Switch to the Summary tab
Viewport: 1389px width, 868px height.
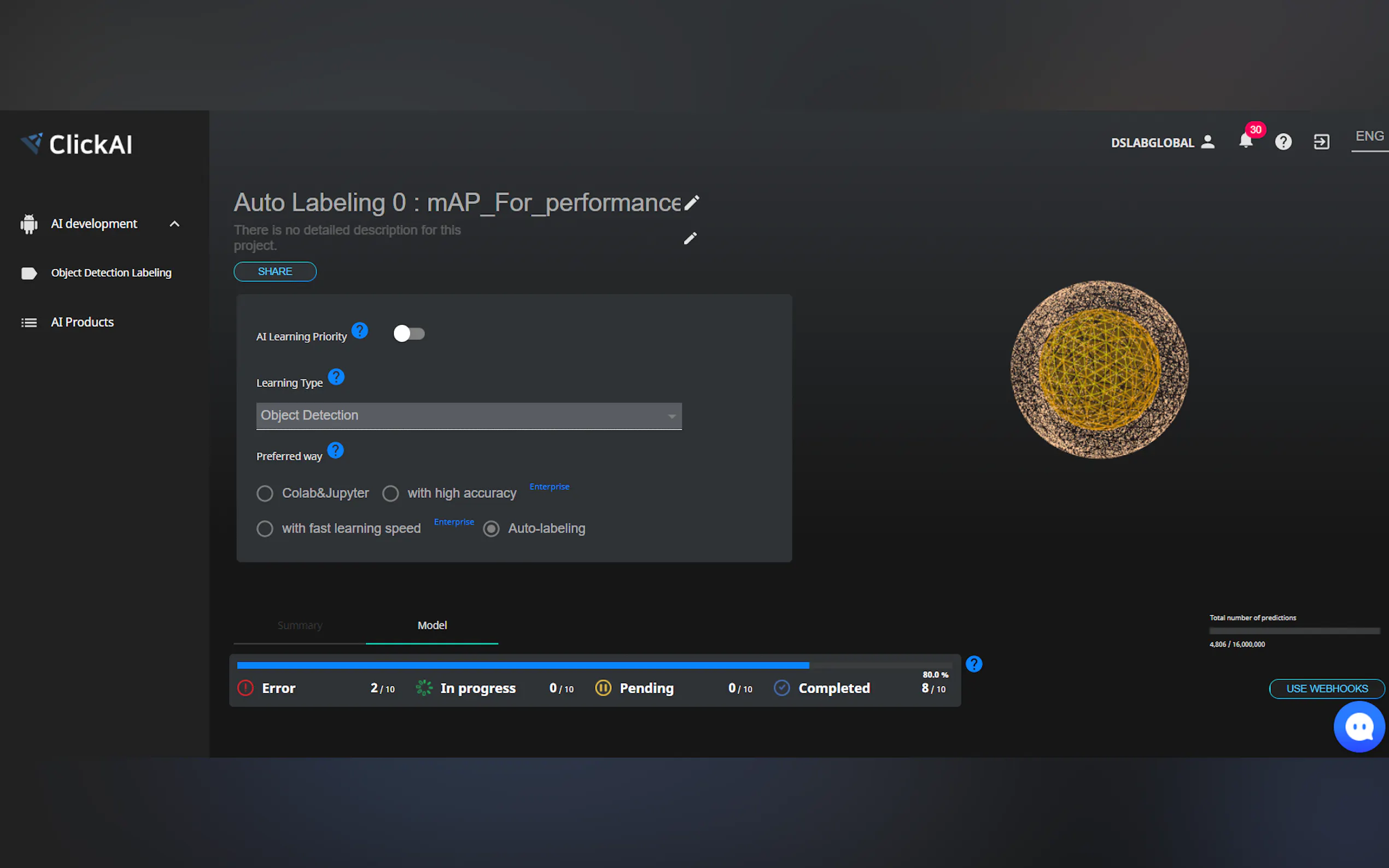(300, 625)
